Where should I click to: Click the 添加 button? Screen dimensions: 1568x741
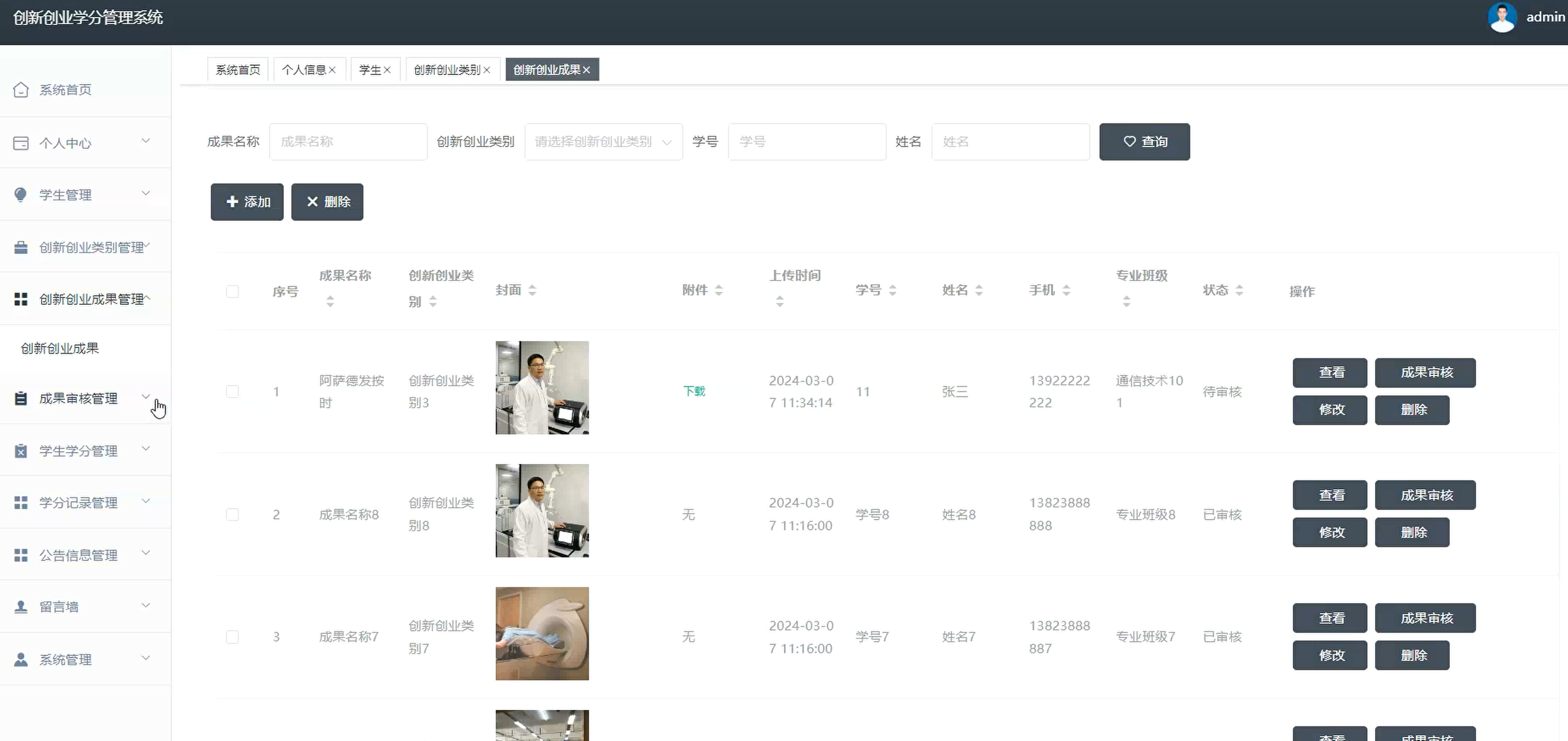[247, 202]
